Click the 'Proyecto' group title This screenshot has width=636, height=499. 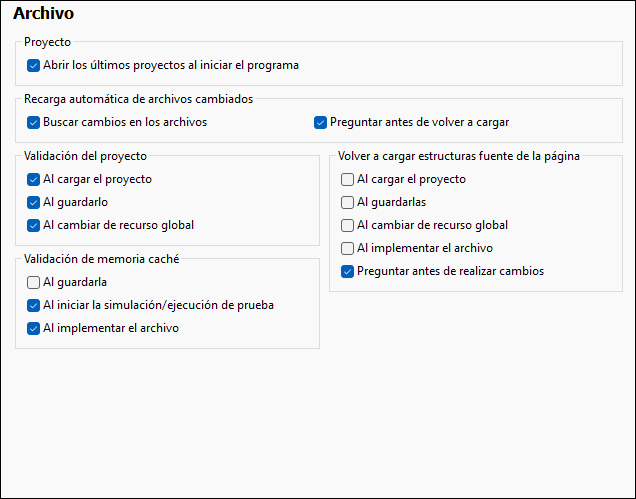pos(48,42)
